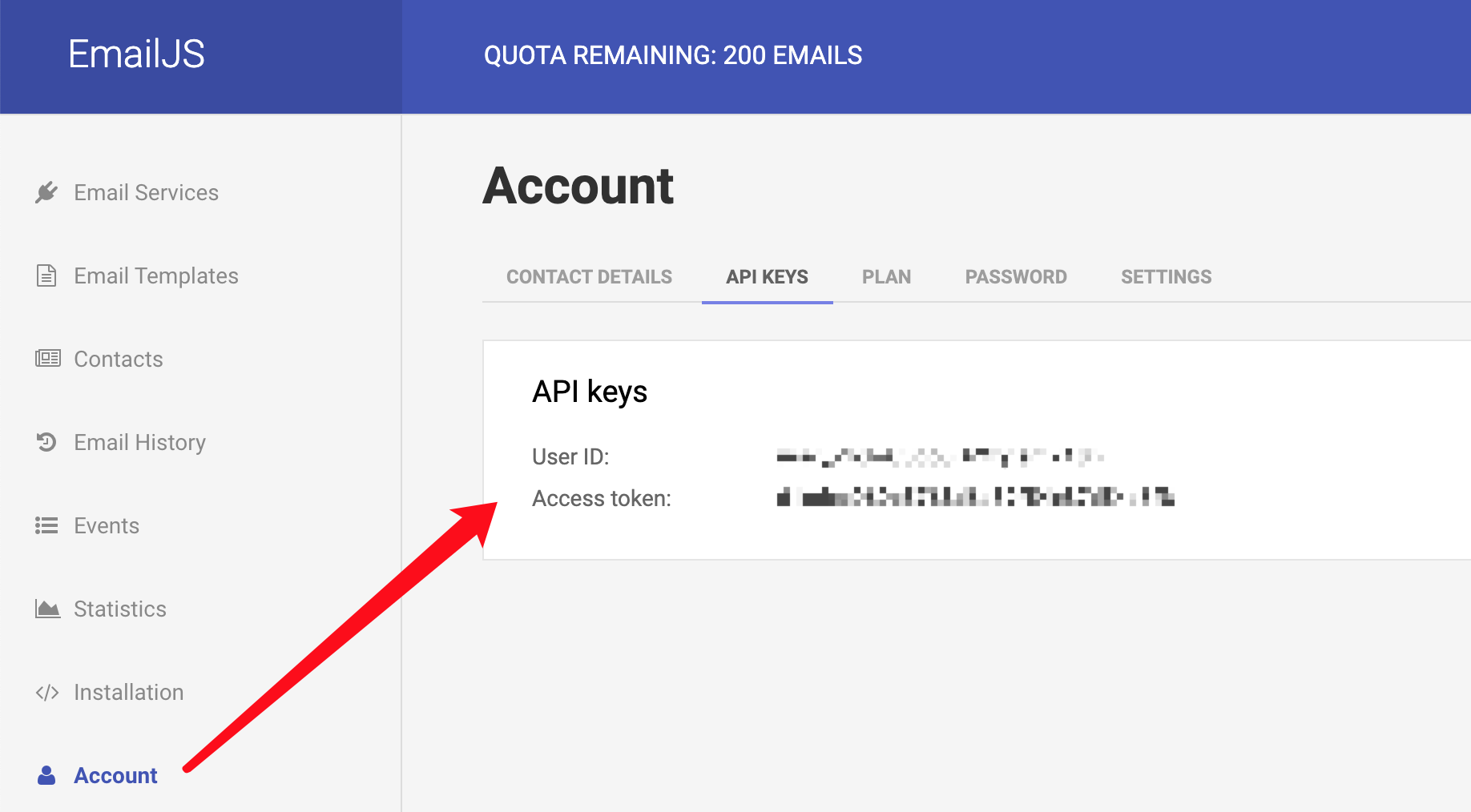Click the EmailJS logo text
Screen dimensions: 1471x812
[136, 54]
